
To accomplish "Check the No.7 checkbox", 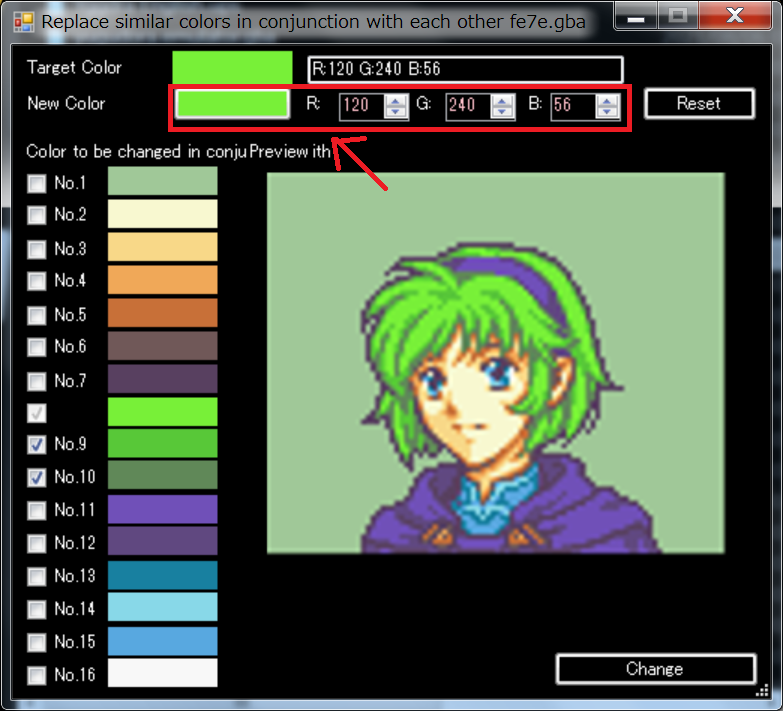I will [x=36, y=381].
